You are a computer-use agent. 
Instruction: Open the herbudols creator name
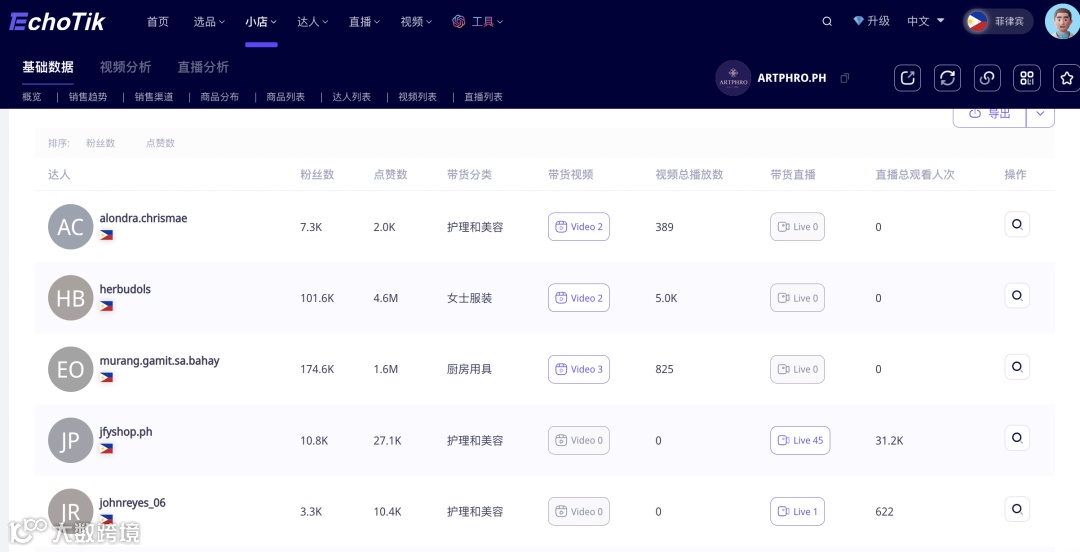pos(125,289)
